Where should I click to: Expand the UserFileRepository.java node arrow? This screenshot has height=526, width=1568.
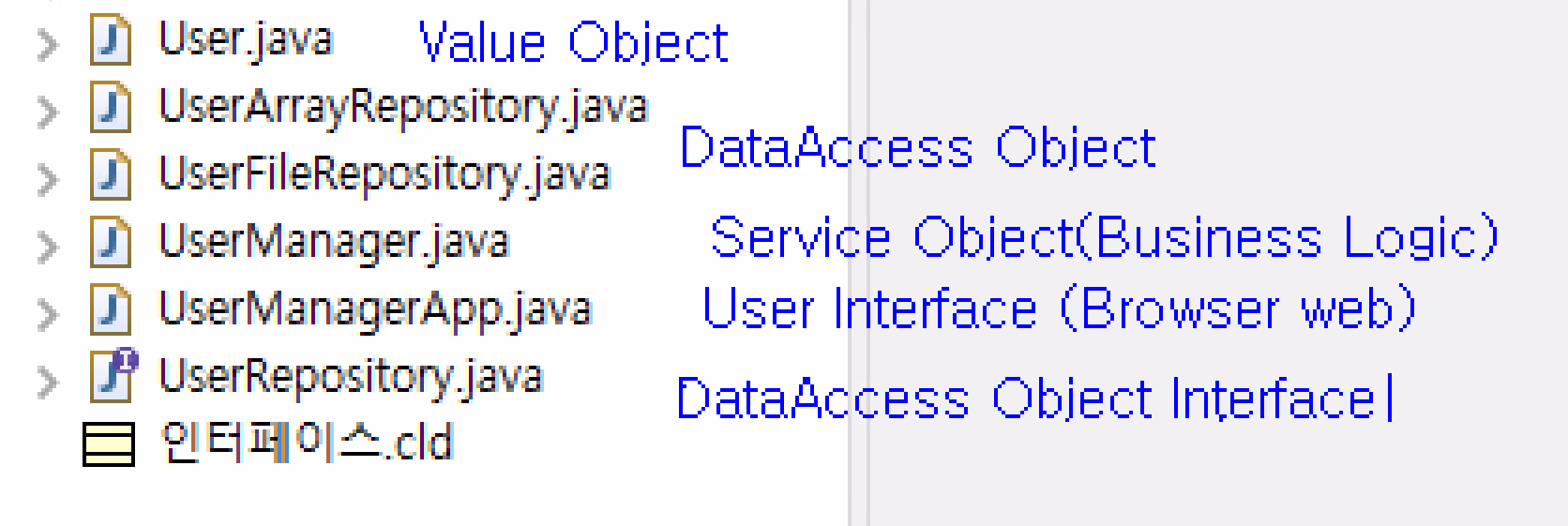47,179
